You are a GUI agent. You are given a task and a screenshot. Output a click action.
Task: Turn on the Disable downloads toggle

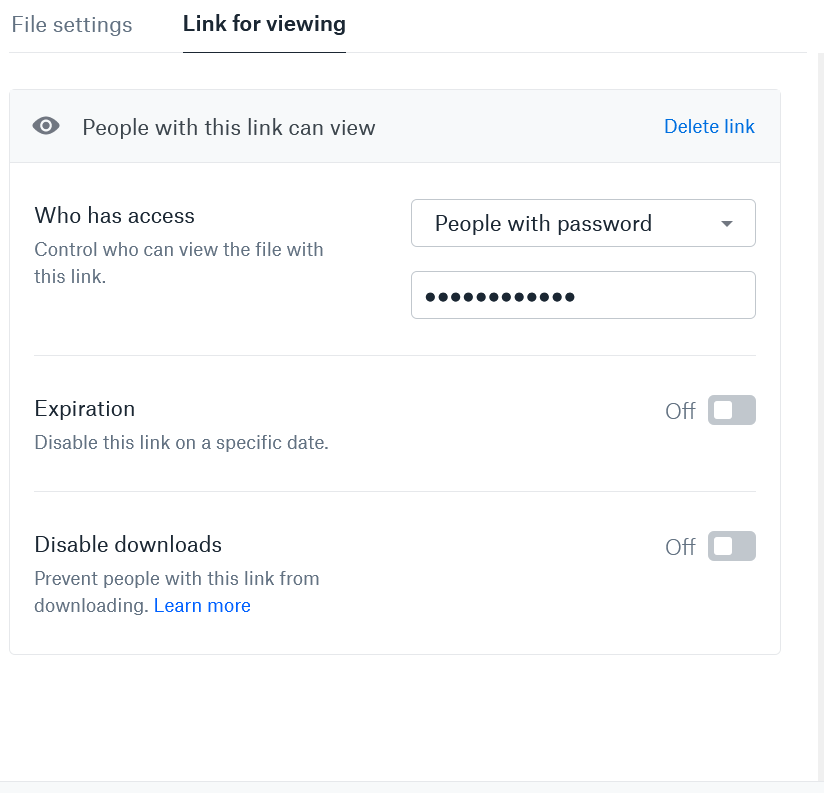[731, 546]
